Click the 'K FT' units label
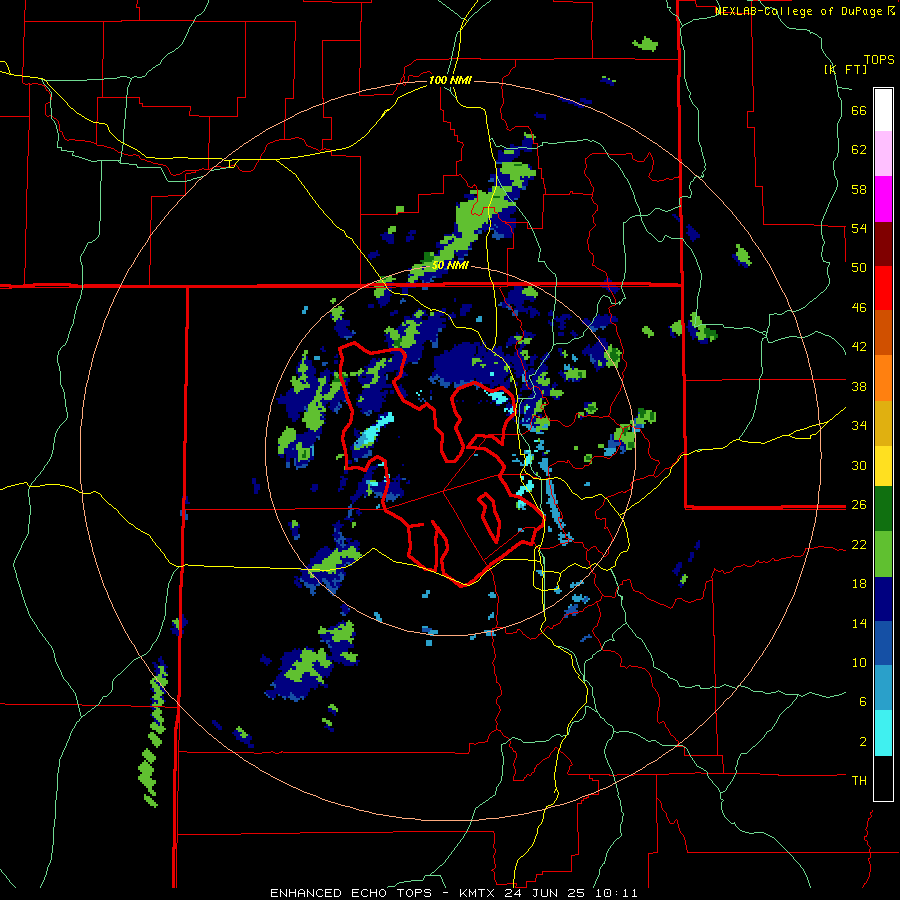 coord(845,69)
